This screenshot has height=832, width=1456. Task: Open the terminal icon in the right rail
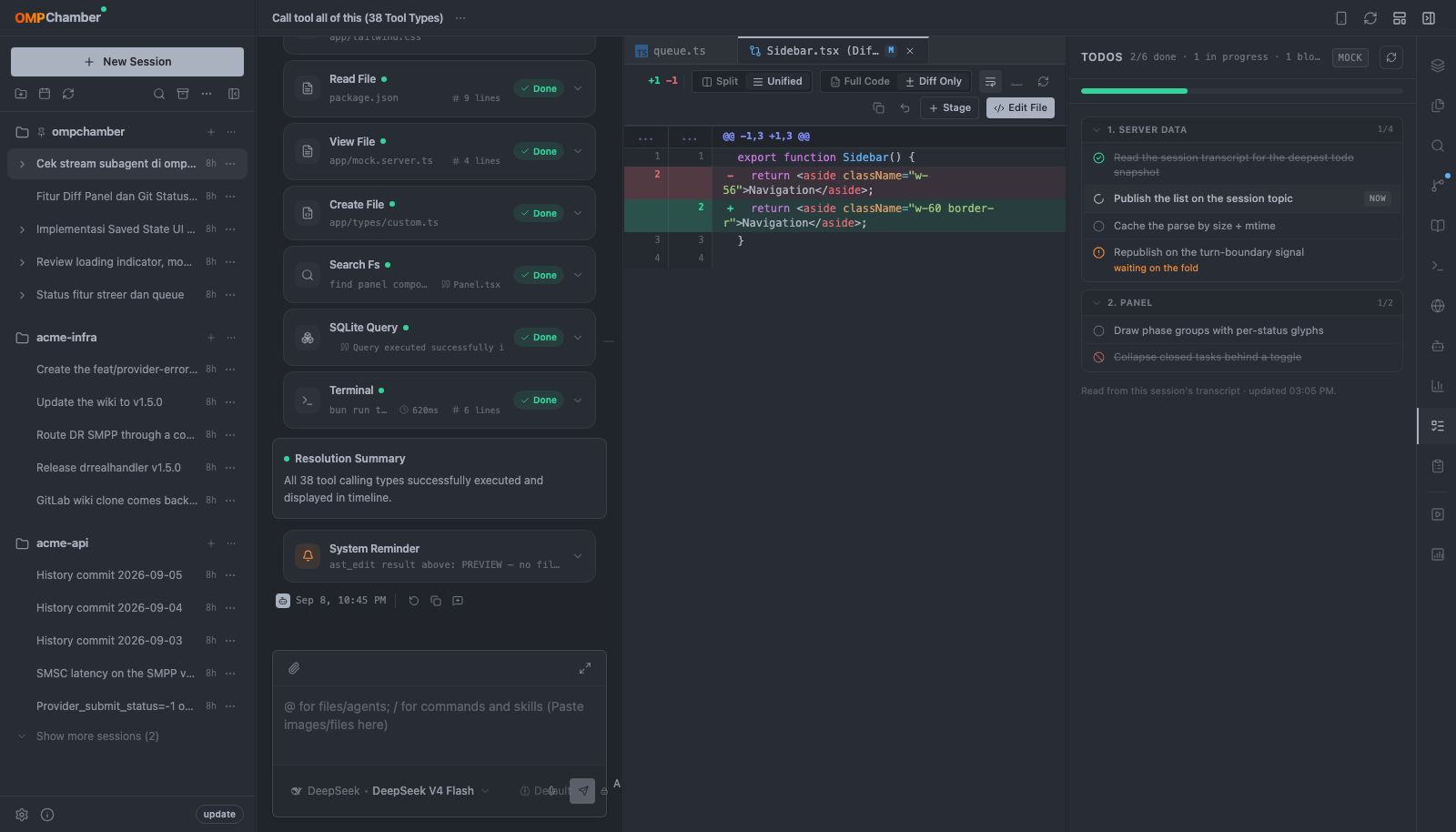pyautogui.click(x=1438, y=266)
